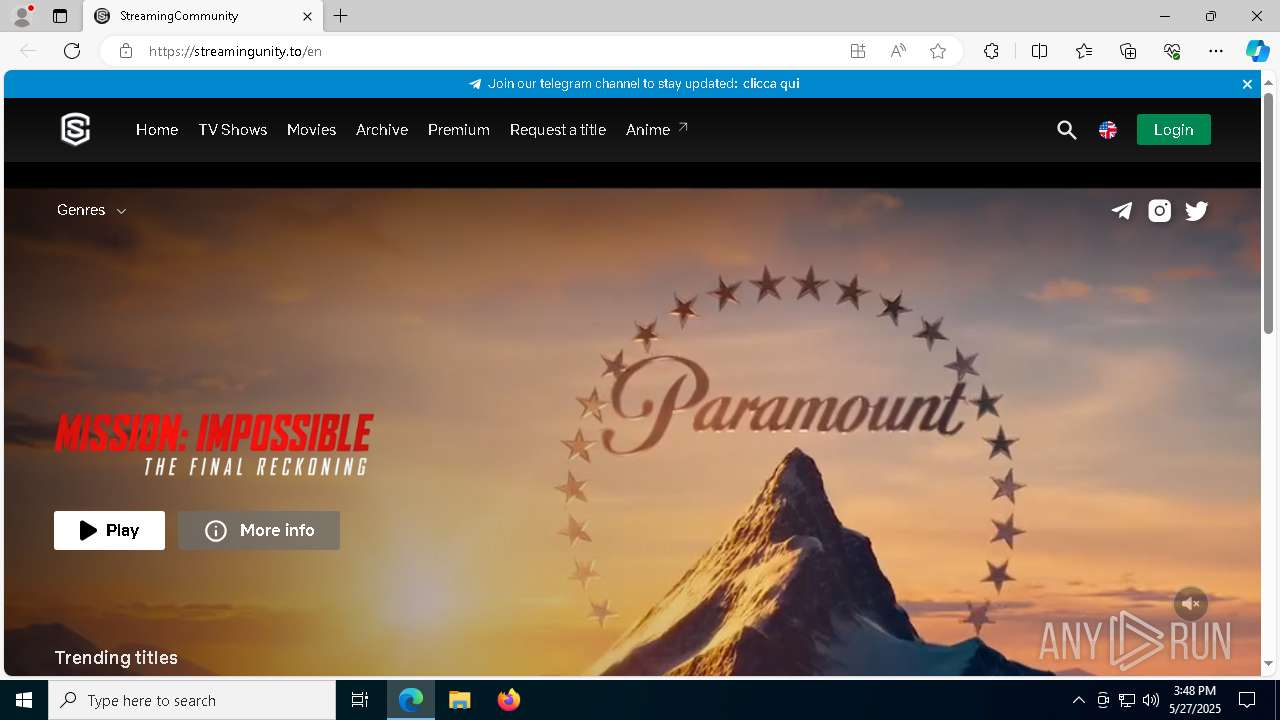Click the green Login button
This screenshot has width=1280, height=720.
[x=1174, y=130]
